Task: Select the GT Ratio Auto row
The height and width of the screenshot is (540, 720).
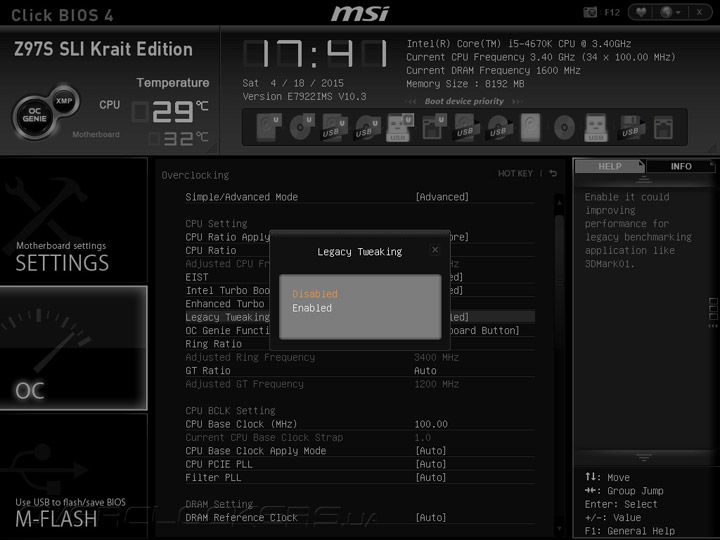Action: tap(360, 371)
